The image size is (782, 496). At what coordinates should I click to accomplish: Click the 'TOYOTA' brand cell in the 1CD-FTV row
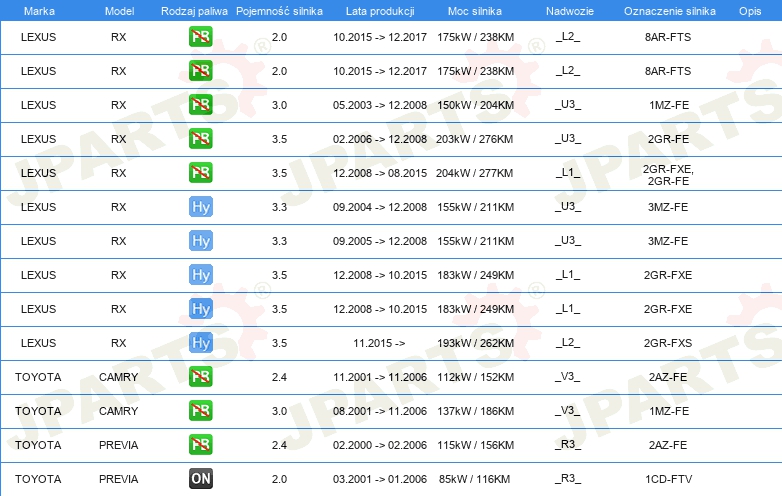[38, 479]
